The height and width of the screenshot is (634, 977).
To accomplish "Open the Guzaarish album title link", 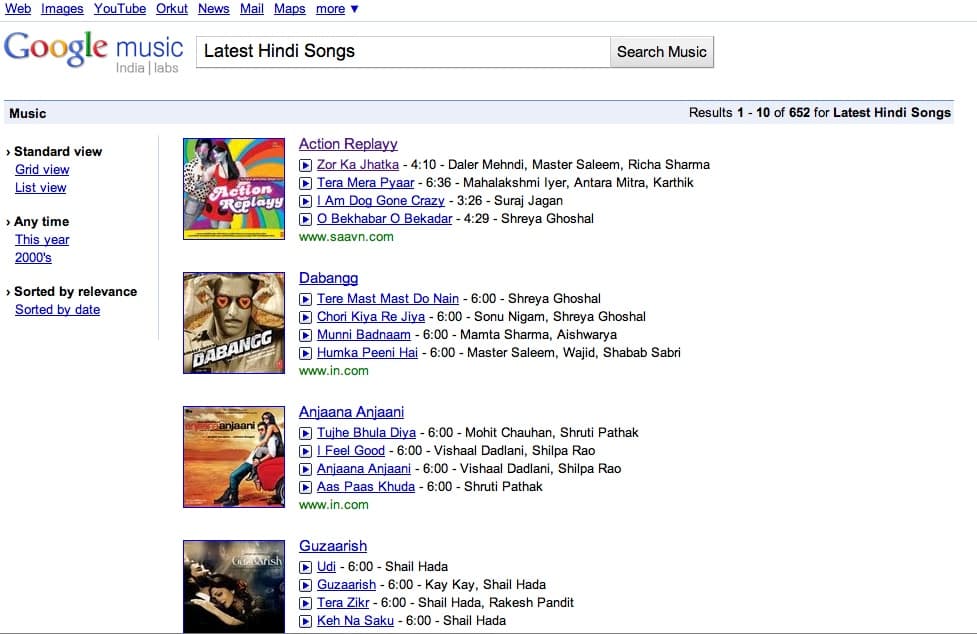I will [333, 546].
